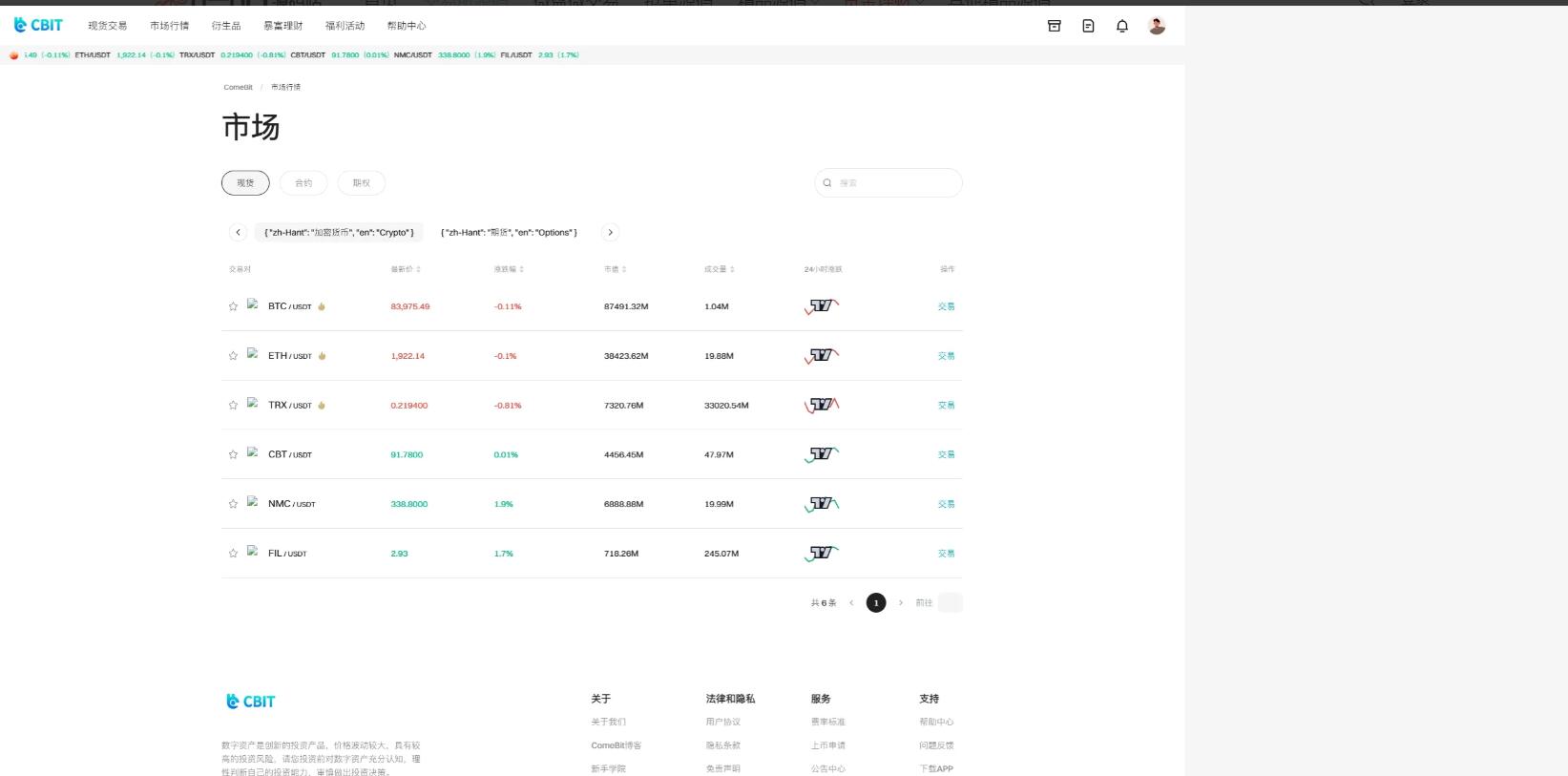Click the CBIT logo in the top navigation
This screenshot has width=1568, height=776.
click(x=39, y=25)
